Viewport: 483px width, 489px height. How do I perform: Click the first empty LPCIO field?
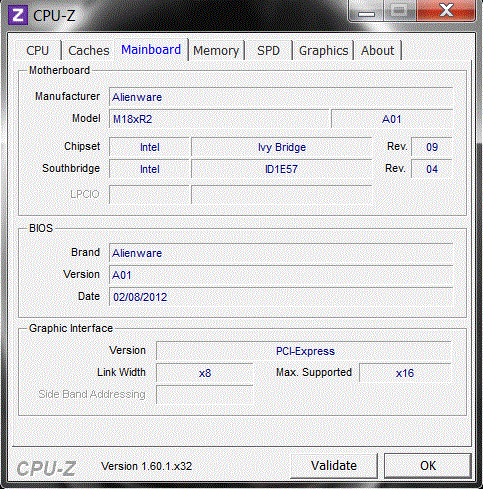(x=149, y=194)
